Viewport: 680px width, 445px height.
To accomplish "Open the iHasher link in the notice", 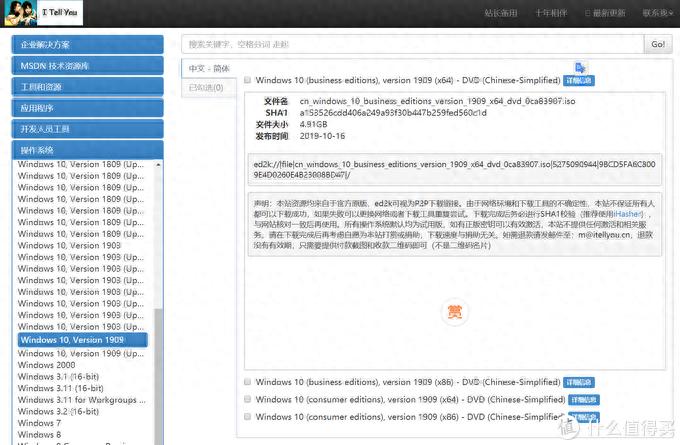I will 628,213.
